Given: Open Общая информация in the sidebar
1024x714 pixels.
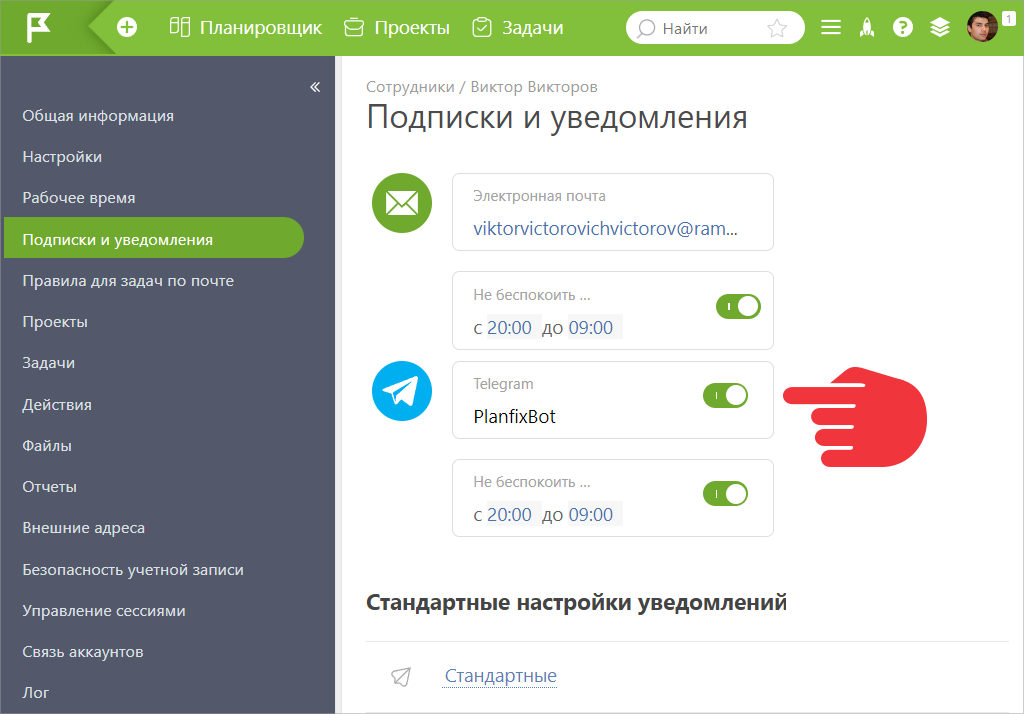Looking at the screenshot, I should [98, 116].
